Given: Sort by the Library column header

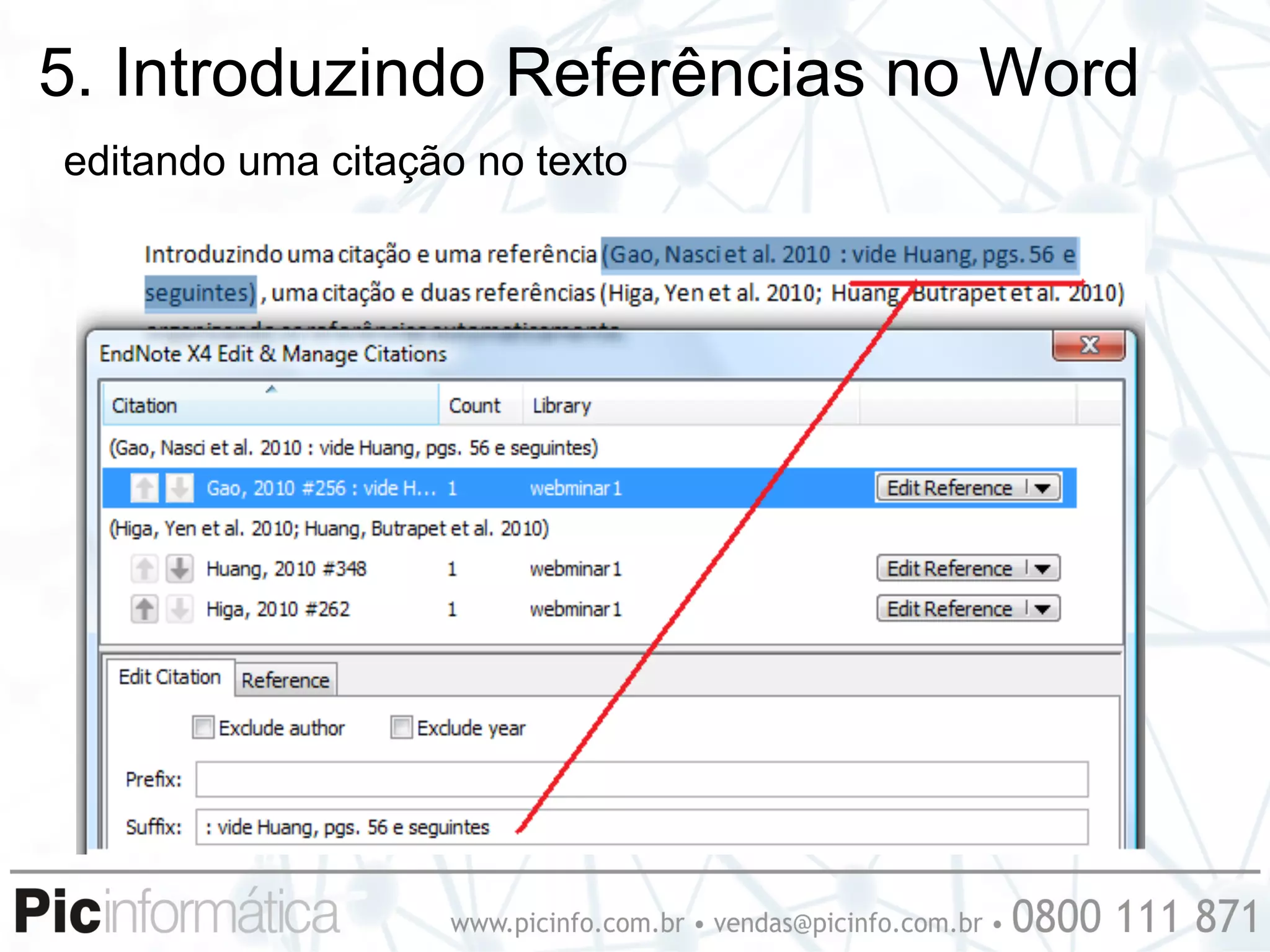Looking at the screenshot, I should click(691, 405).
